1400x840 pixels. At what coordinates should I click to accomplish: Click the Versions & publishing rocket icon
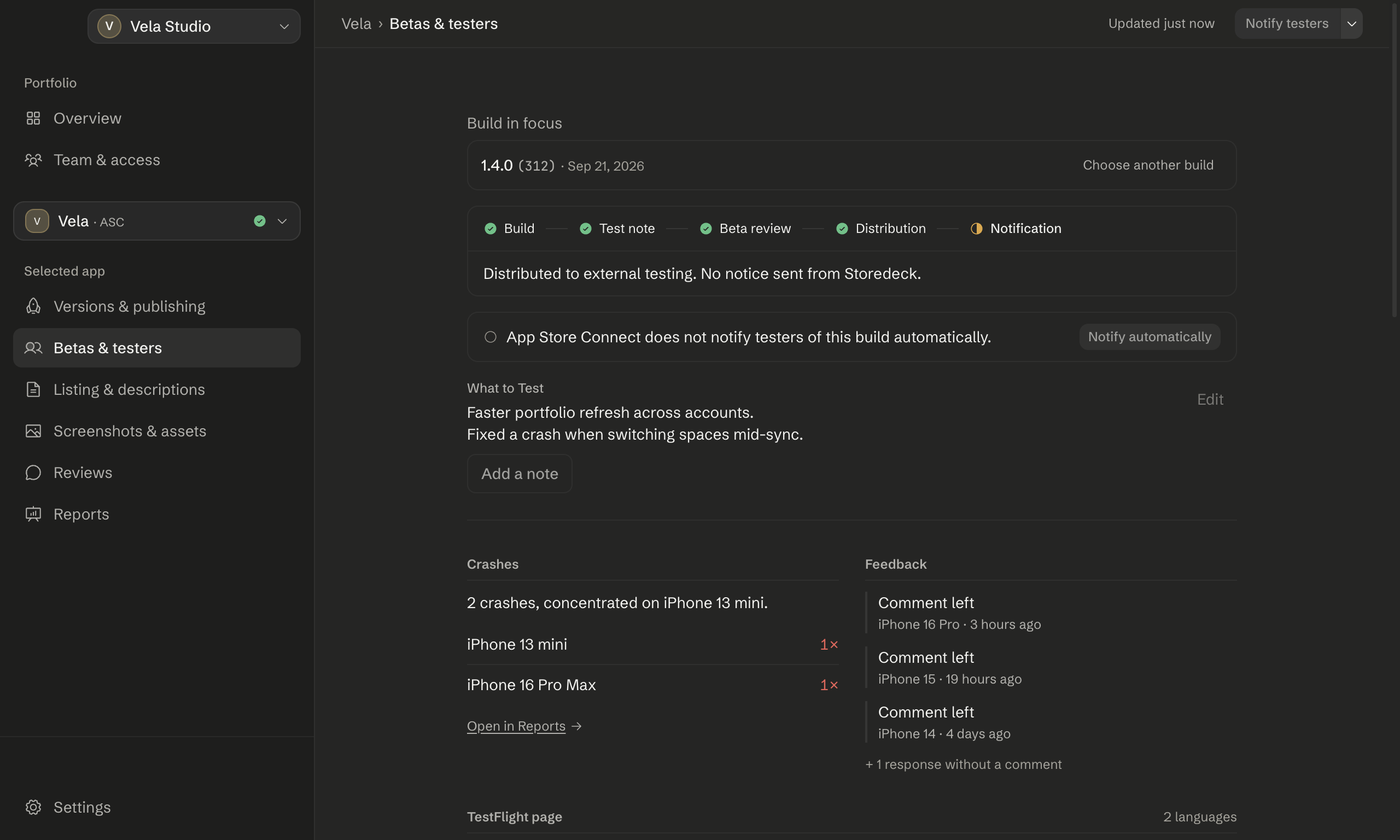click(33, 306)
